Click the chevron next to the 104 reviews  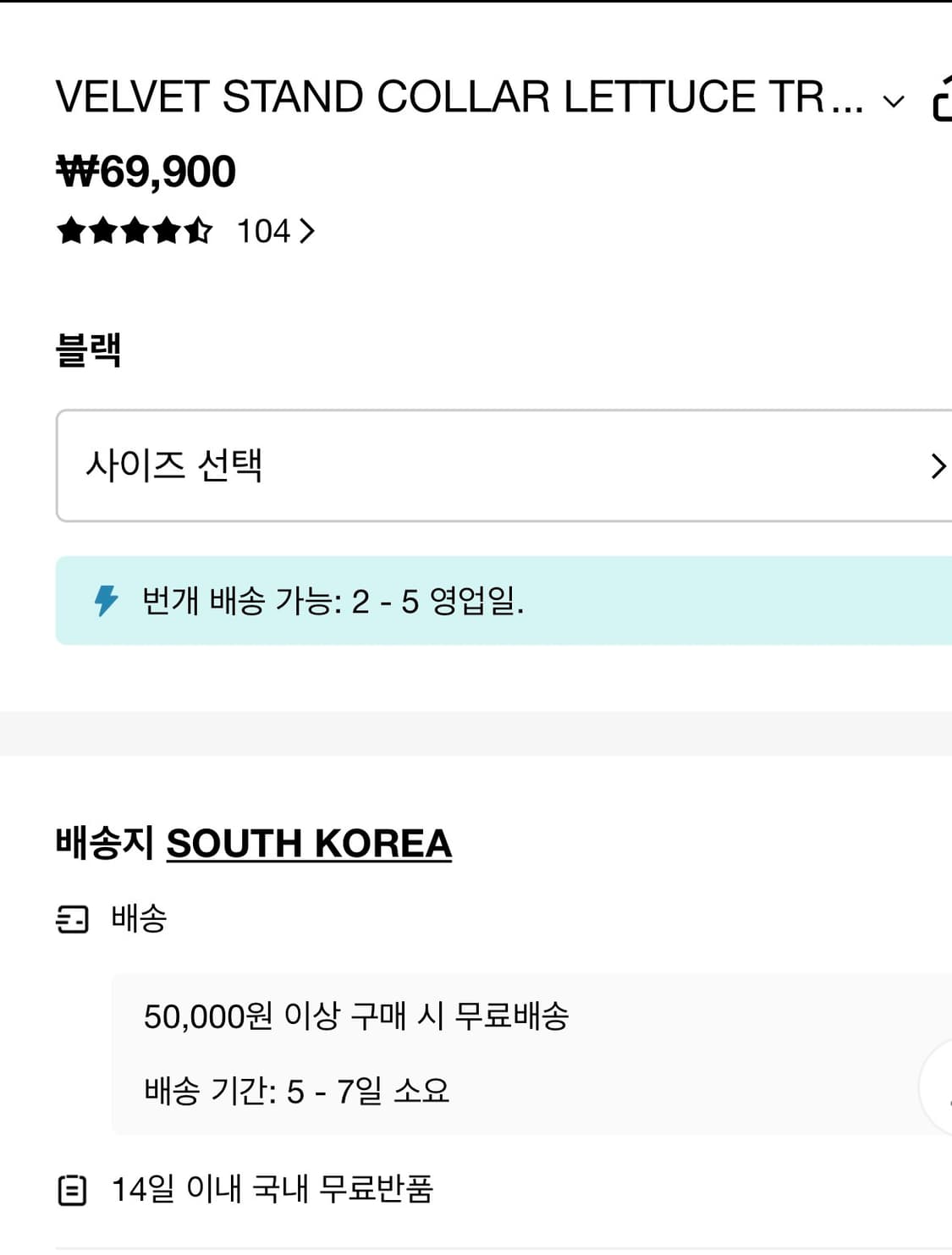tap(307, 230)
